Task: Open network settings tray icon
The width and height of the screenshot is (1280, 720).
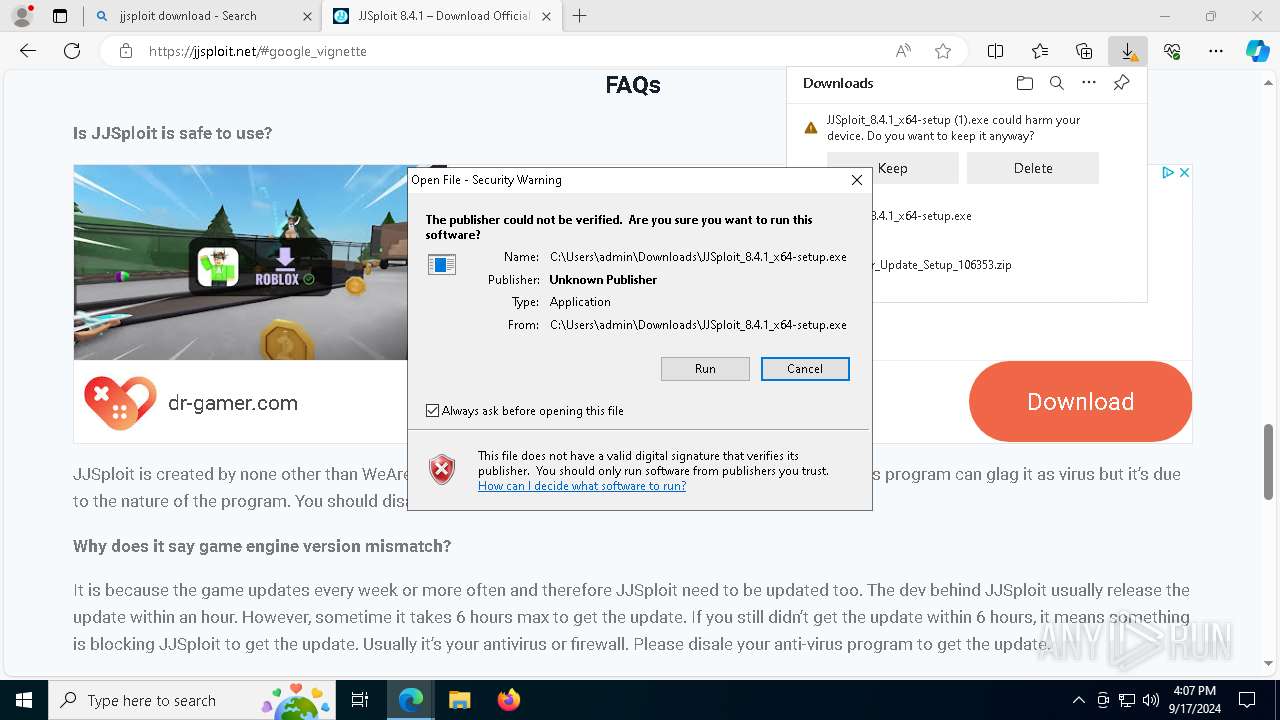Action: (1127, 700)
